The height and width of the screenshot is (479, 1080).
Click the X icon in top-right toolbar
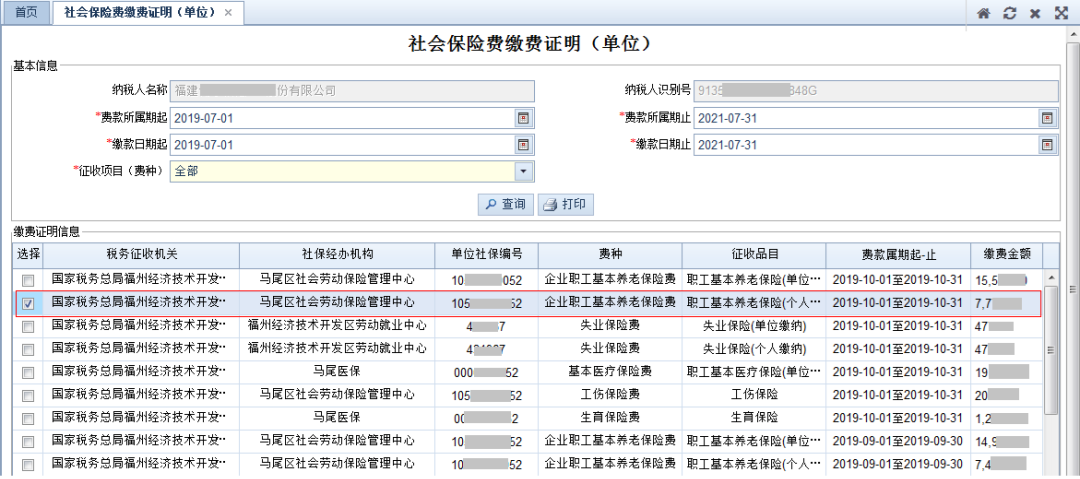tap(1035, 13)
